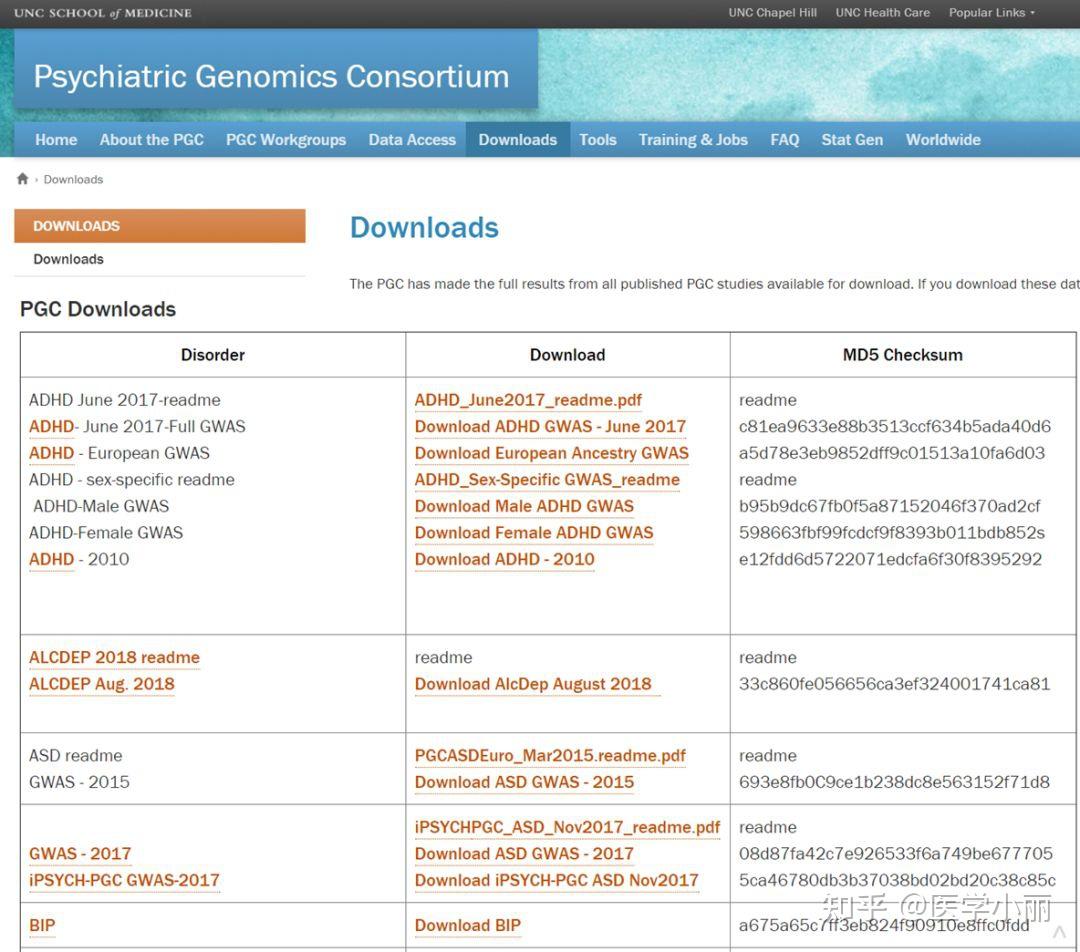Click the scroll-to-top arrow icon
This screenshot has height=952, width=1080.
[x=1059, y=933]
